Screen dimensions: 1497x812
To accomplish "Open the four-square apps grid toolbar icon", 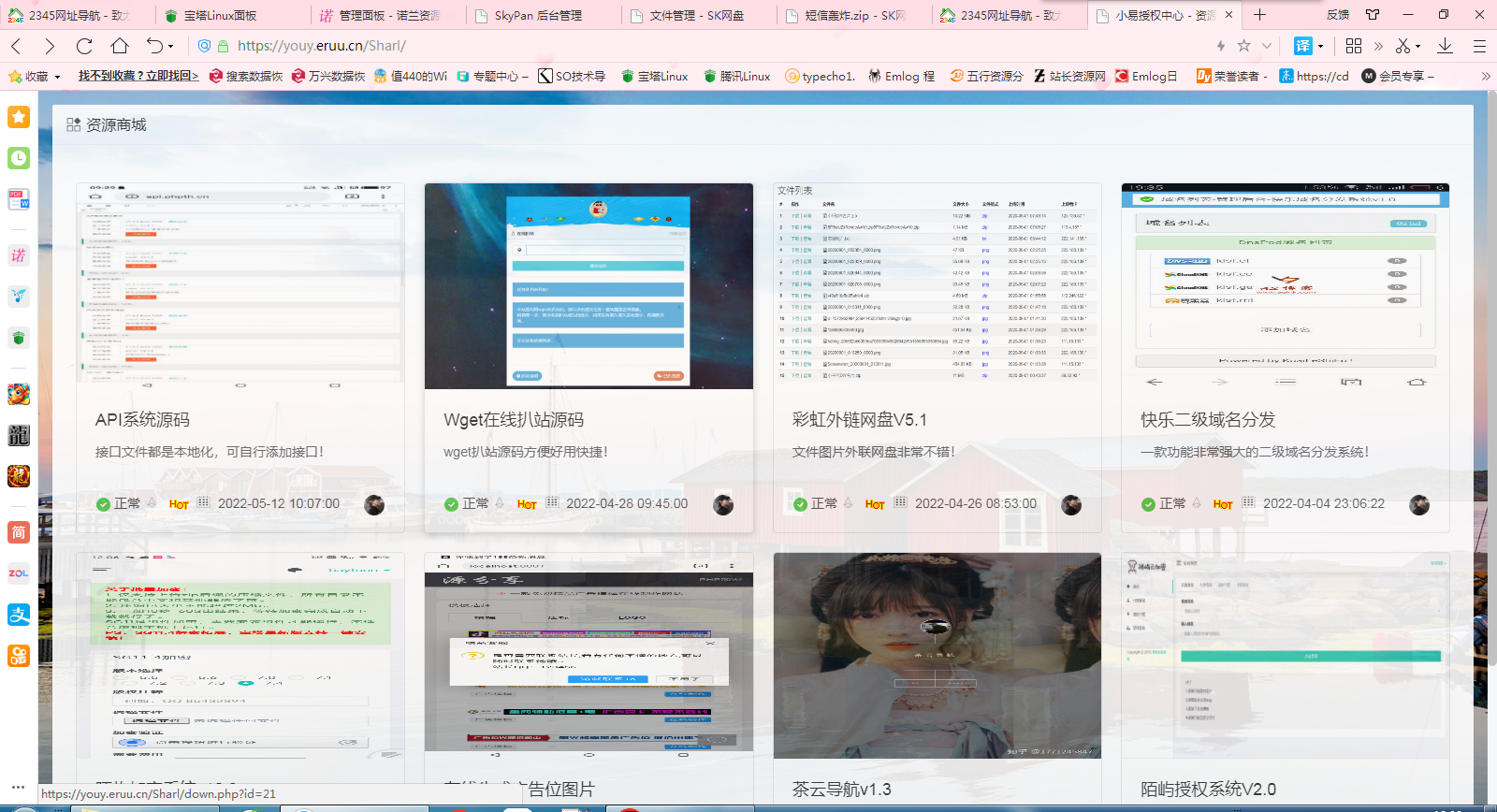I will 1354,46.
